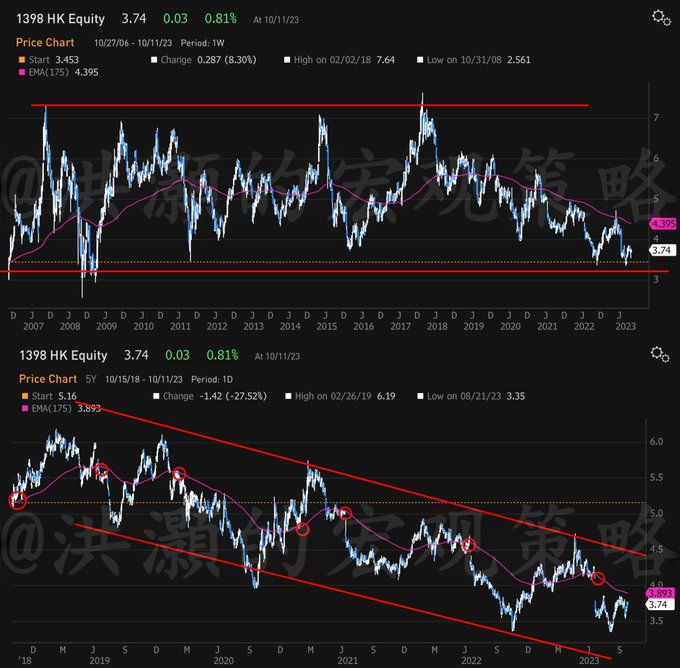Click the 2008 label on upper time axis
680x668 pixels.
coord(70,326)
